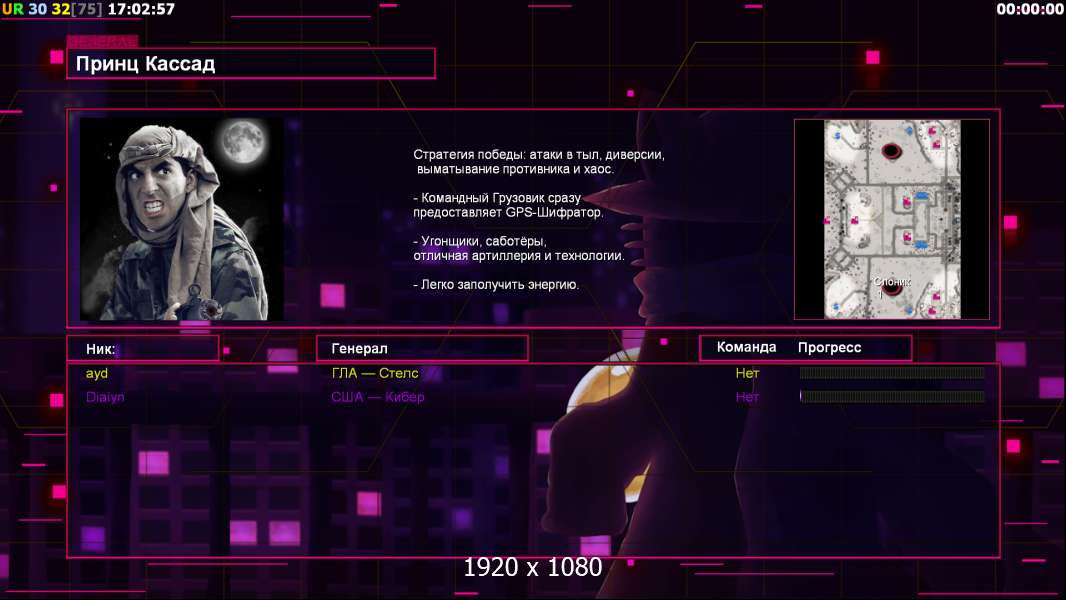Screen dimensions: 1066x600
Task: Select player name Dialyn
Action: (x=105, y=397)
